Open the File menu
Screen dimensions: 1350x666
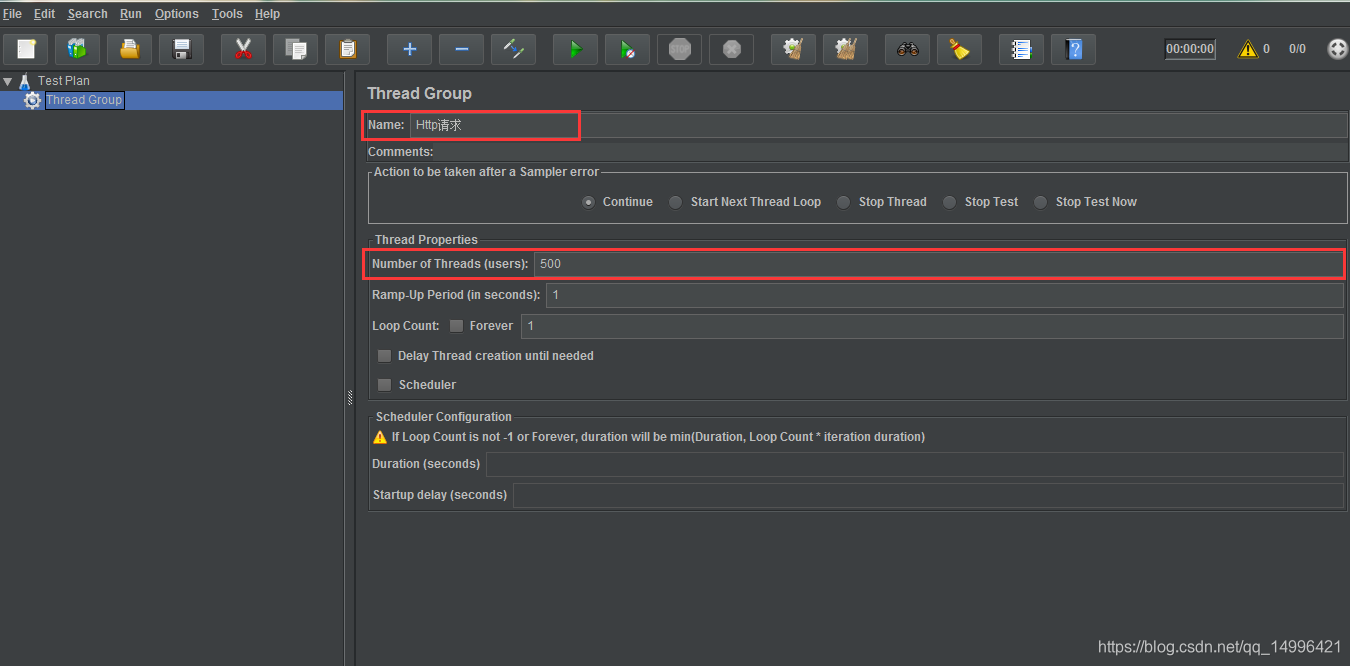tap(12, 14)
